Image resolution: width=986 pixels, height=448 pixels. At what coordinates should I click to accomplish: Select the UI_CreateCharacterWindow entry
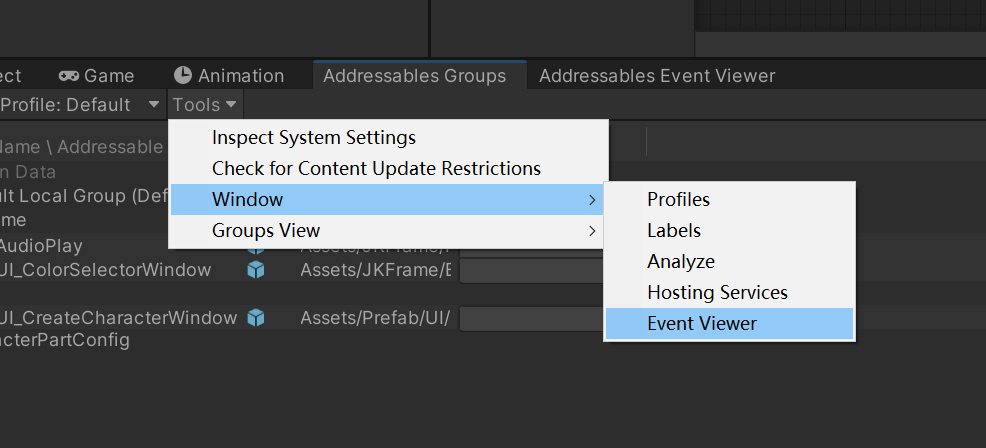118,318
